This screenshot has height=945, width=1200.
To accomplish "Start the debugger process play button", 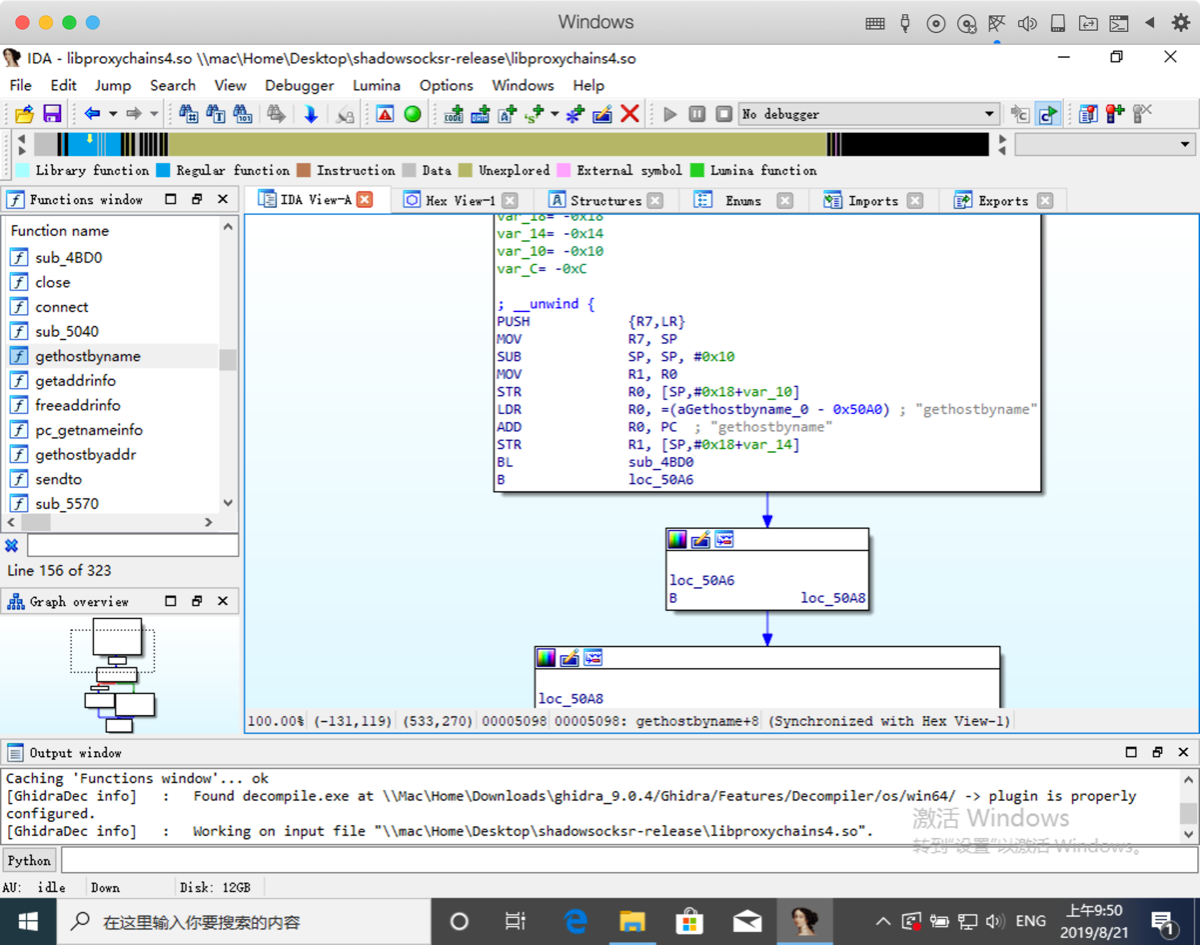I will coord(670,114).
